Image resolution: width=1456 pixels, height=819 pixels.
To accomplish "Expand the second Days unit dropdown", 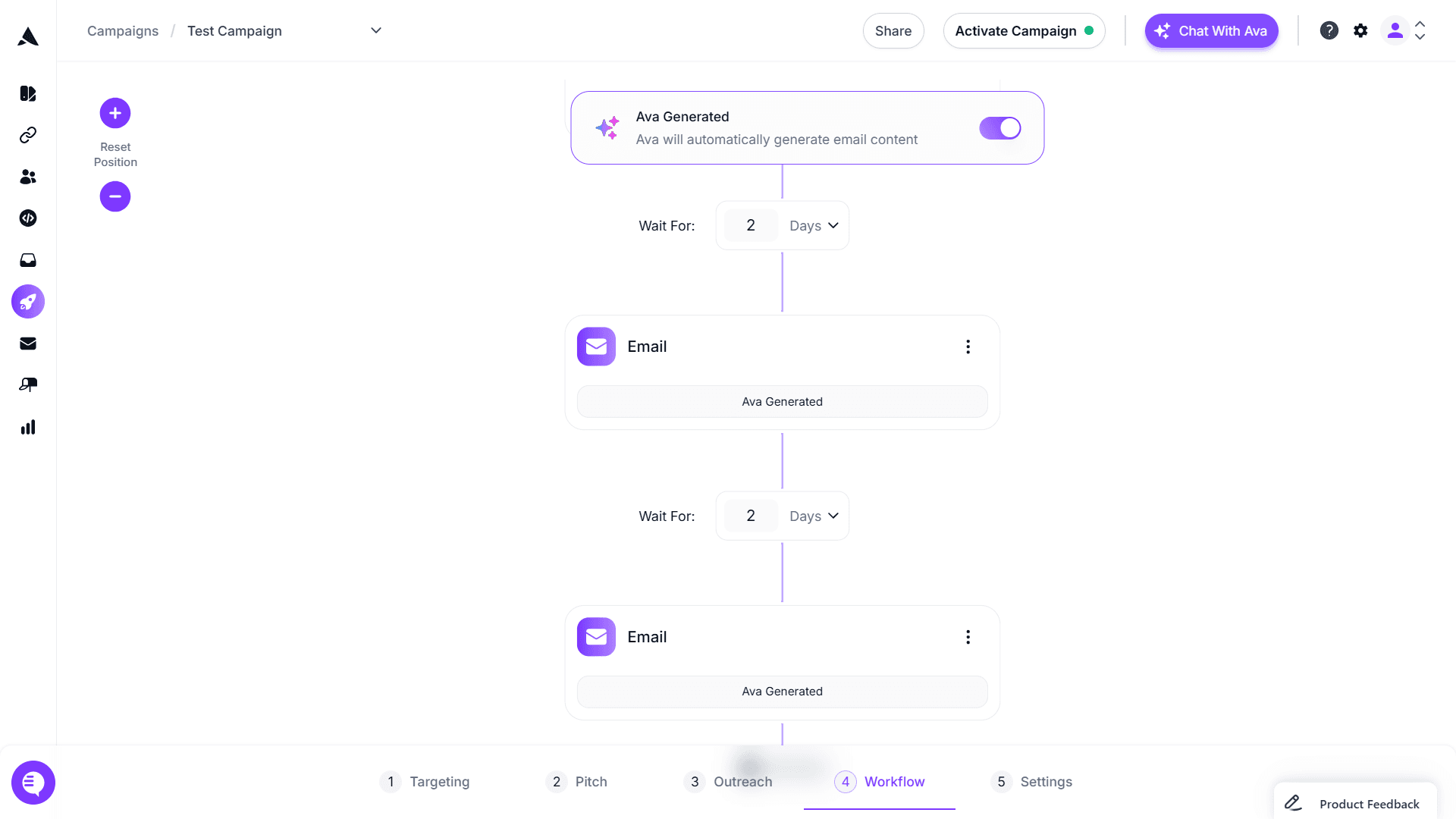I will [814, 516].
